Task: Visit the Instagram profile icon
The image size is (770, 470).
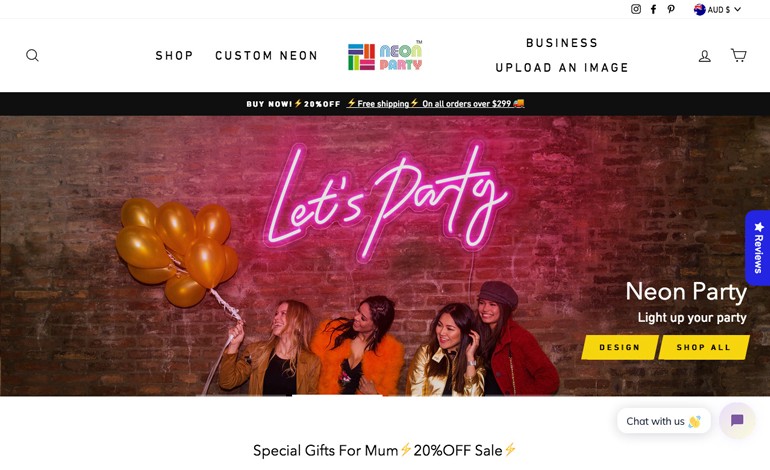Action: tap(636, 9)
